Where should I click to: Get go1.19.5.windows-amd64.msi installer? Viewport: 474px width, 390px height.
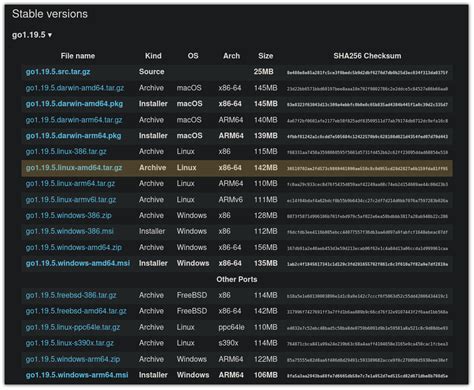(x=78, y=263)
